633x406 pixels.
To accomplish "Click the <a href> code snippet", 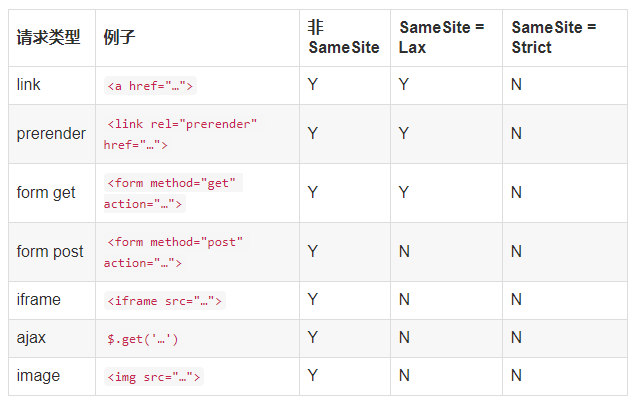I will (150, 86).
